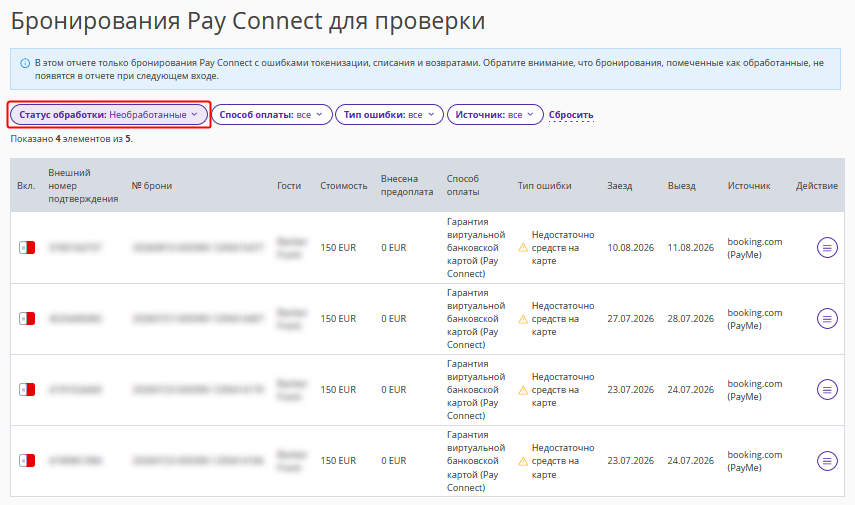Click the info icon in the blue notice
The image size is (855, 505).
25,63
